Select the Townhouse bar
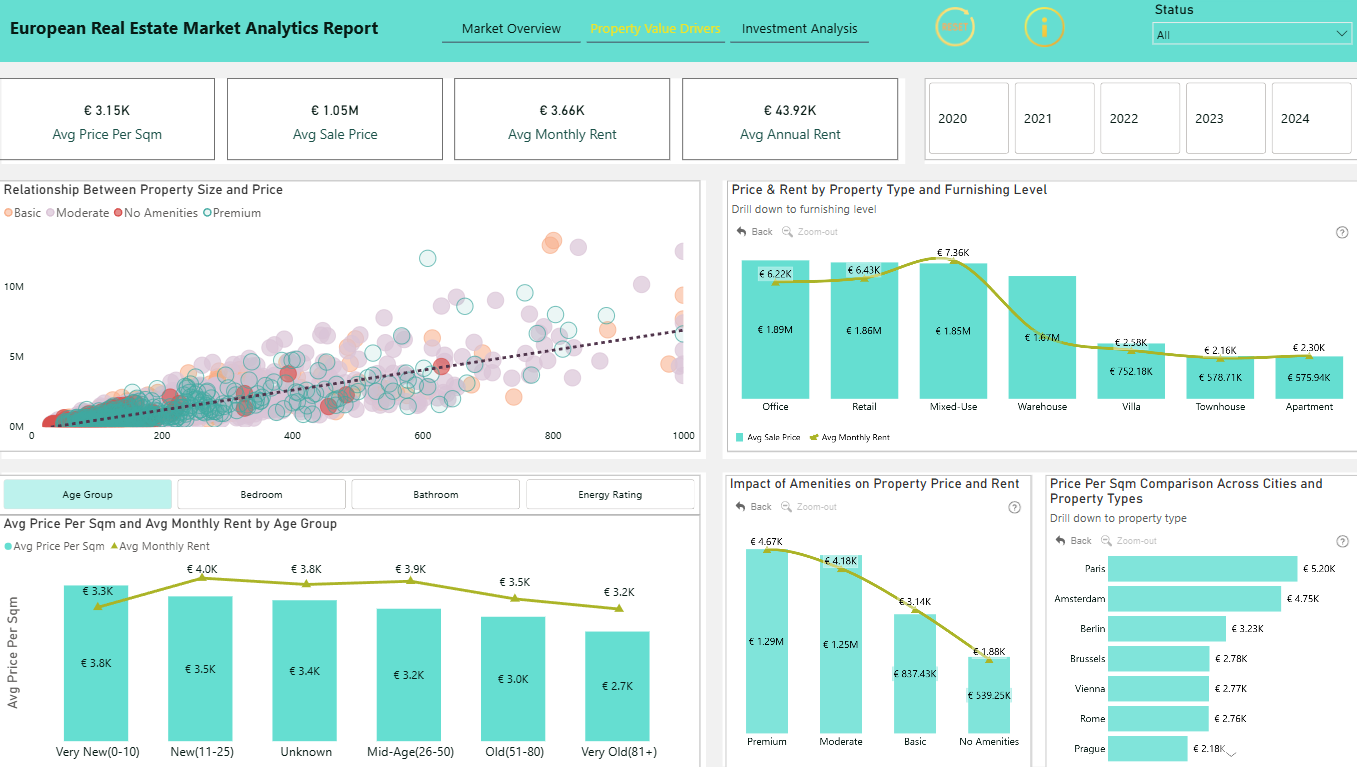Image resolution: width=1357 pixels, height=767 pixels. 1220,378
